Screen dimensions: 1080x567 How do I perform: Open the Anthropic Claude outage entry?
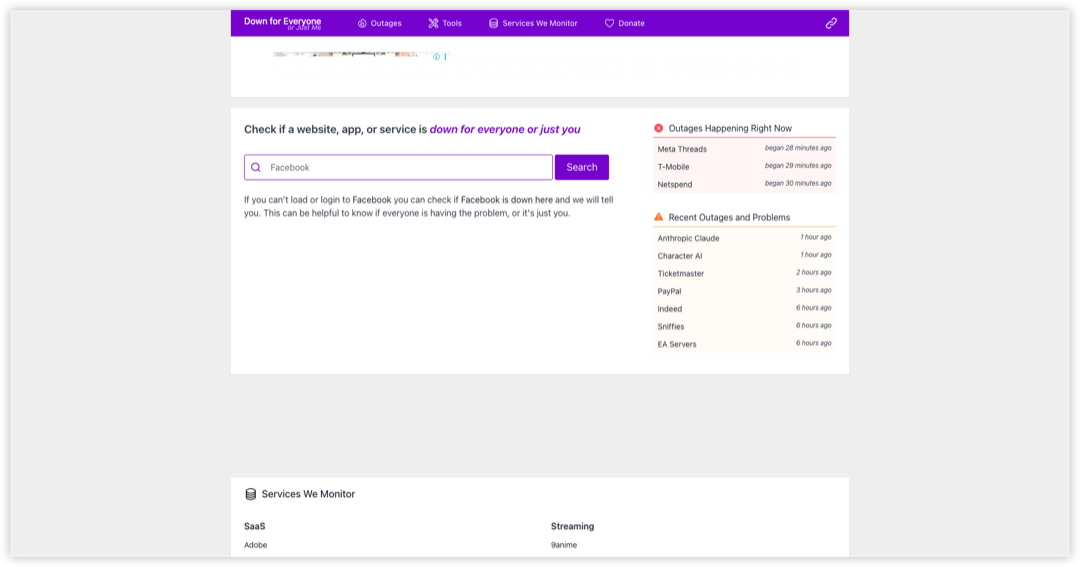pyautogui.click(x=744, y=238)
